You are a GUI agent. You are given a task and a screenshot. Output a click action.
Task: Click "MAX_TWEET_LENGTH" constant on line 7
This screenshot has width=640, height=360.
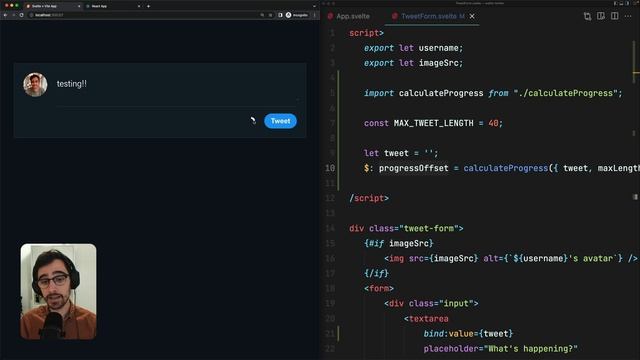coord(433,123)
